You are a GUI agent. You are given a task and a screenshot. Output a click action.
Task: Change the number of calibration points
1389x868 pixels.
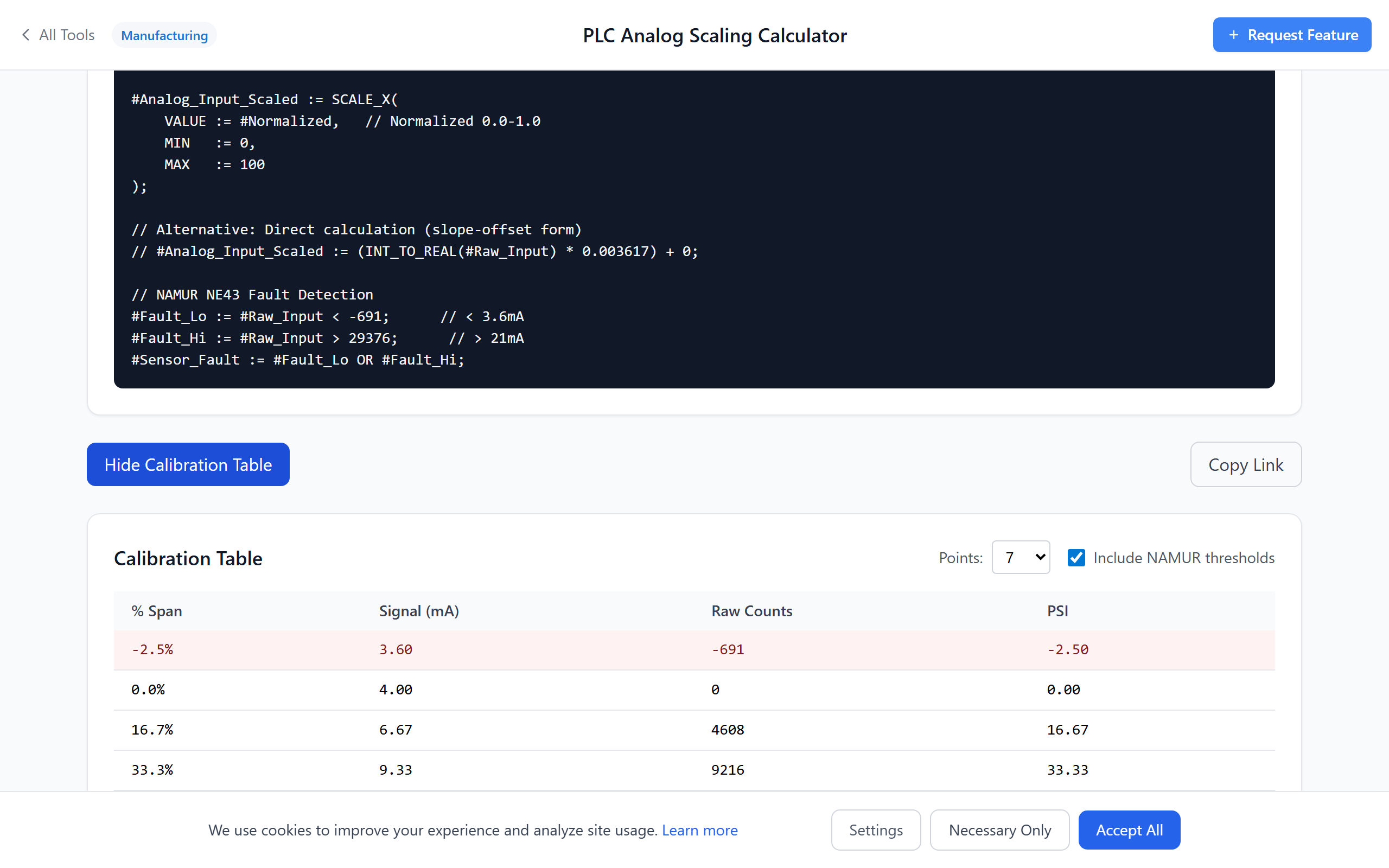click(x=1021, y=557)
